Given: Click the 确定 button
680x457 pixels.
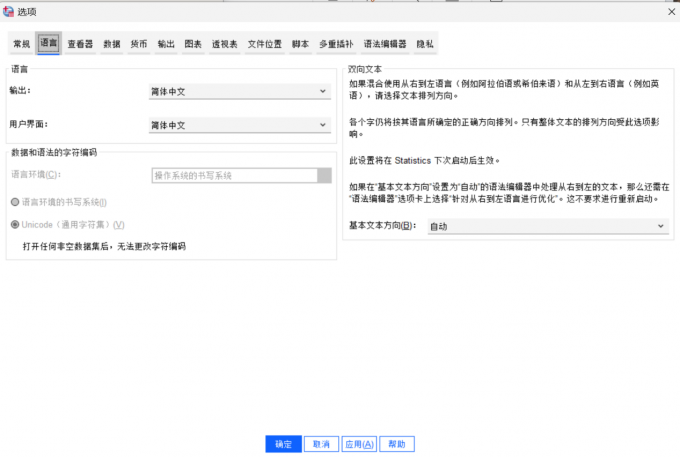Looking at the screenshot, I should tap(284, 444).
